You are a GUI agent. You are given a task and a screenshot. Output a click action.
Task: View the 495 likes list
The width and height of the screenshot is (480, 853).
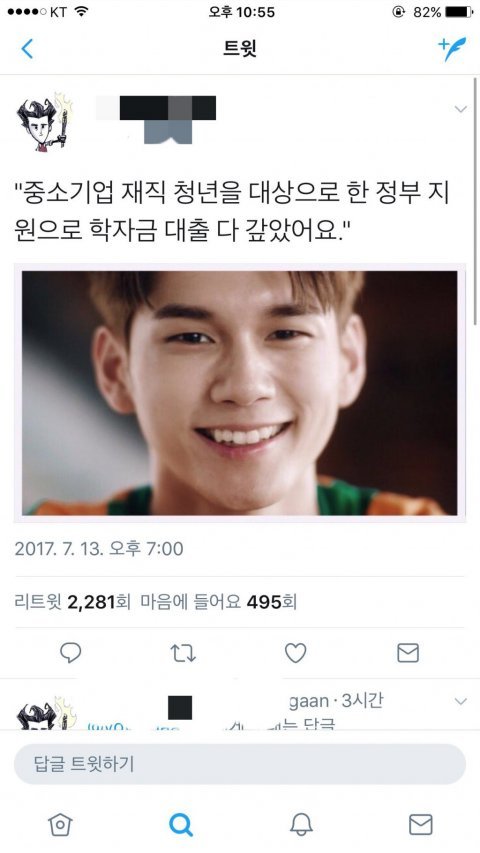coord(218,602)
